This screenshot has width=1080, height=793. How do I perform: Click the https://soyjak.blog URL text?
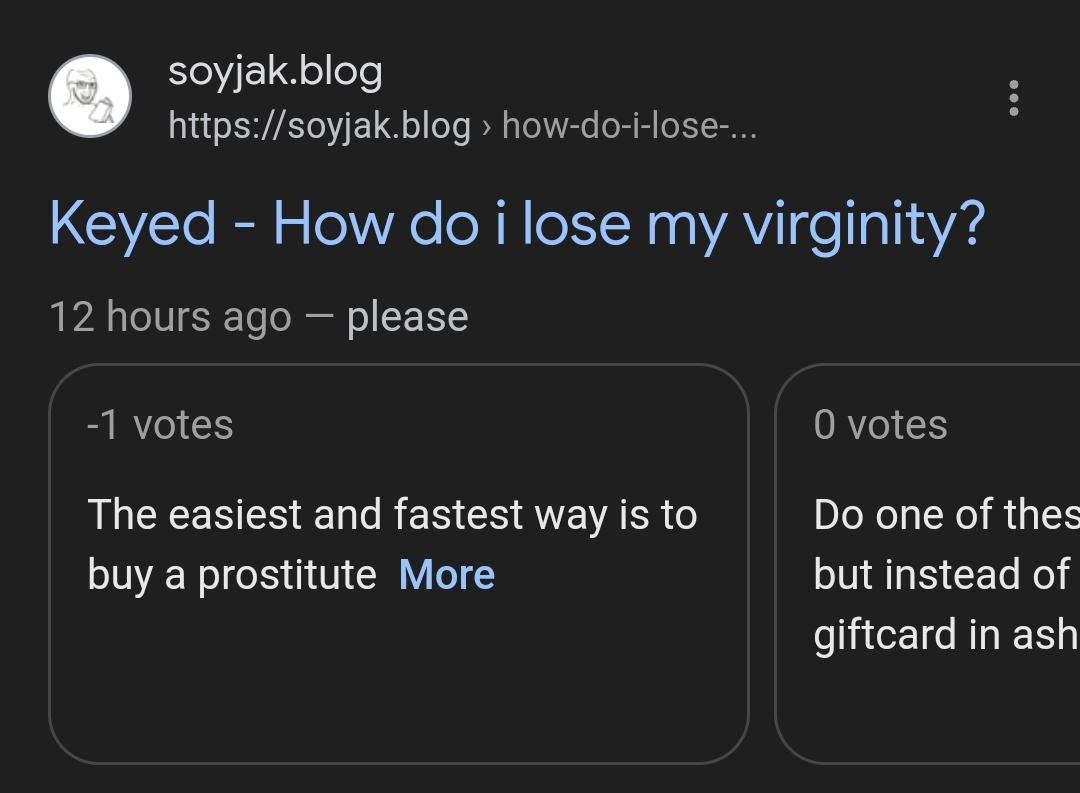click(x=319, y=126)
